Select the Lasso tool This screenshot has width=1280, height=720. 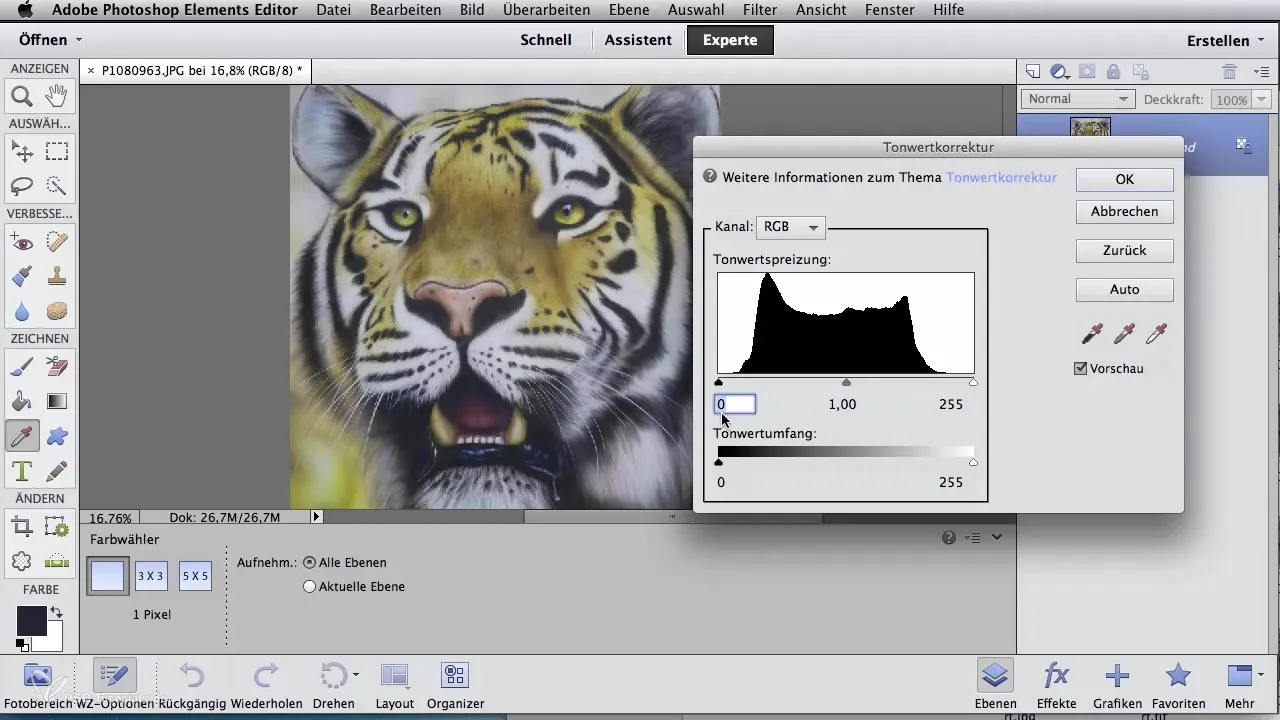(21, 186)
